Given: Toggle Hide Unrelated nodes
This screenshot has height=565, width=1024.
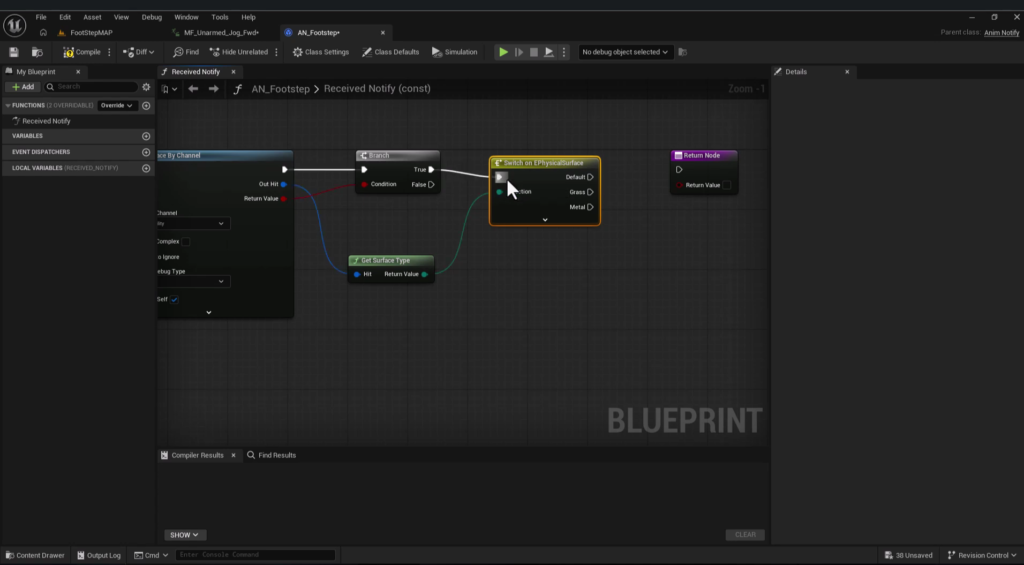Looking at the screenshot, I should pos(238,52).
